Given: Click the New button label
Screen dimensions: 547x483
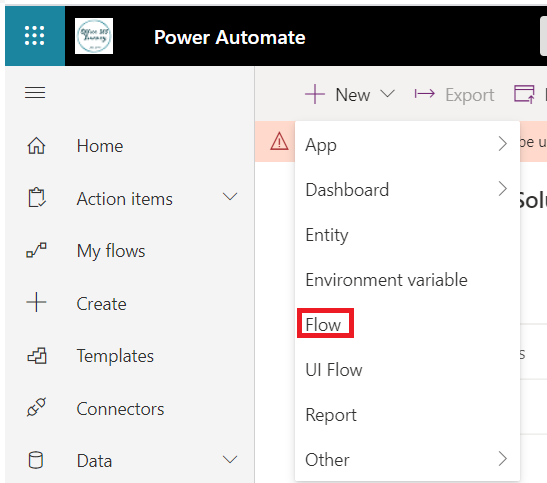Looking at the screenshot, I should [353, 95].
